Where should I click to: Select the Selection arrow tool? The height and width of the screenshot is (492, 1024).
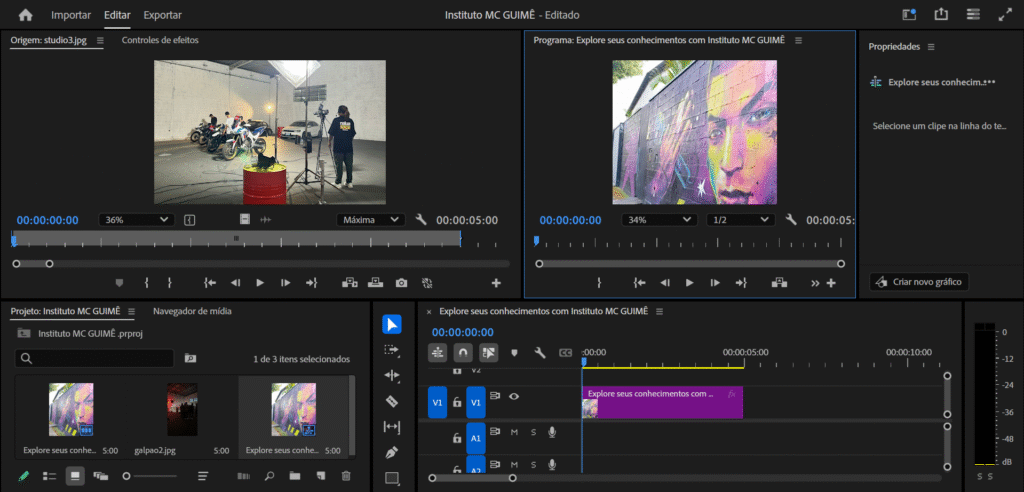point(392,325)
